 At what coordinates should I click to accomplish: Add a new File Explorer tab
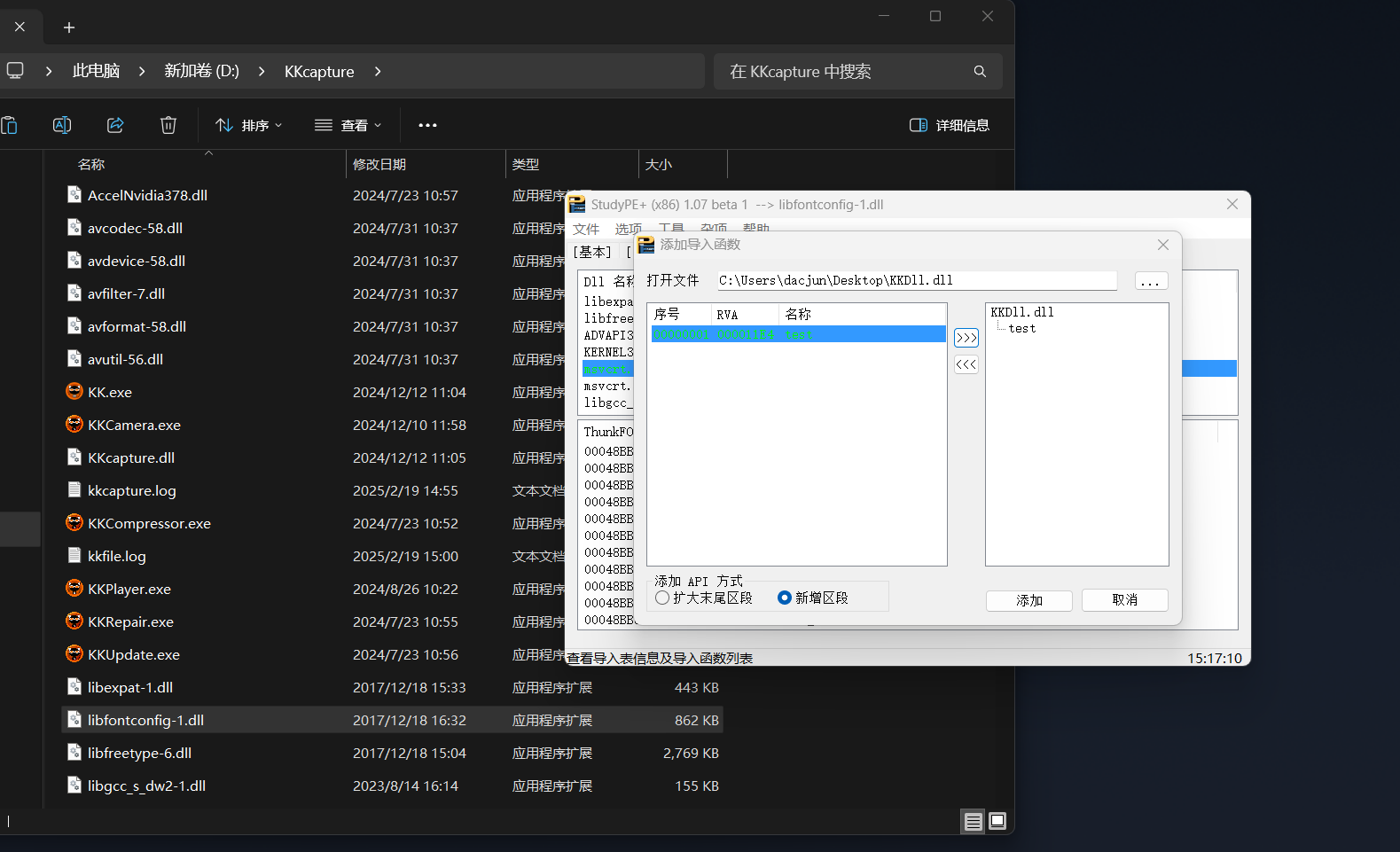point(69,27)
